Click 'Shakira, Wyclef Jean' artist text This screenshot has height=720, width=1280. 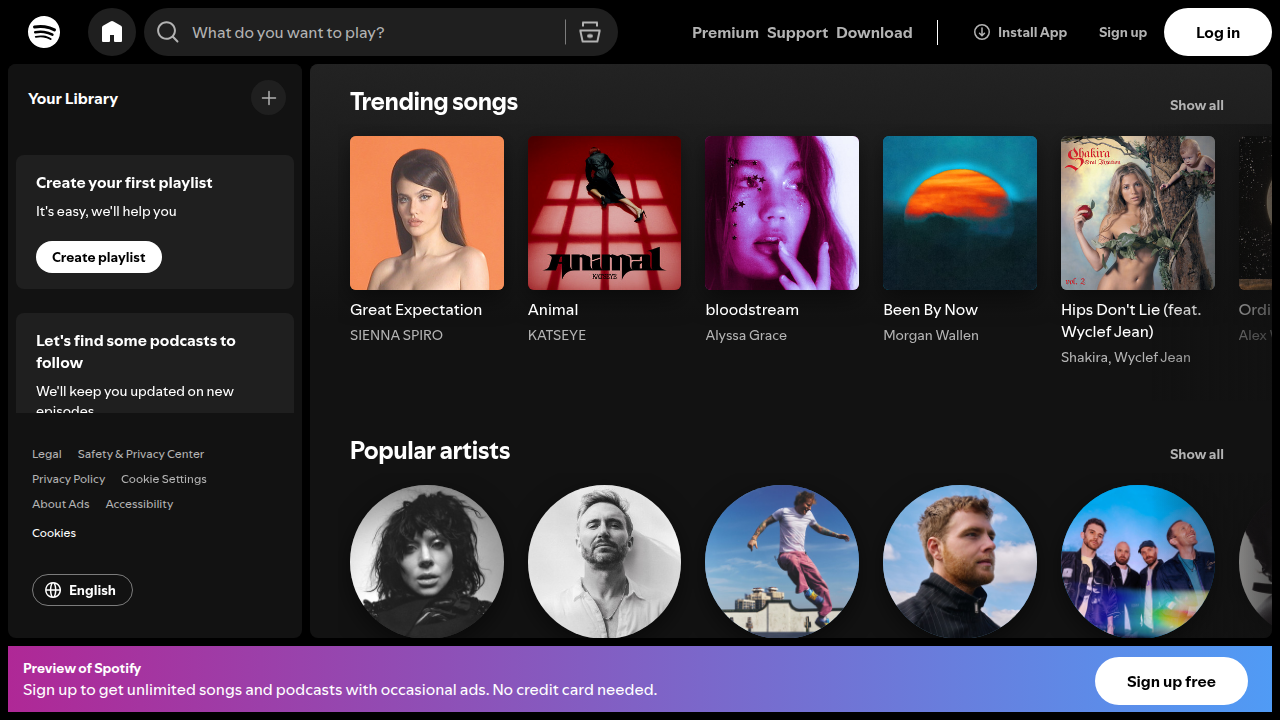click(x=1126, y=357)
